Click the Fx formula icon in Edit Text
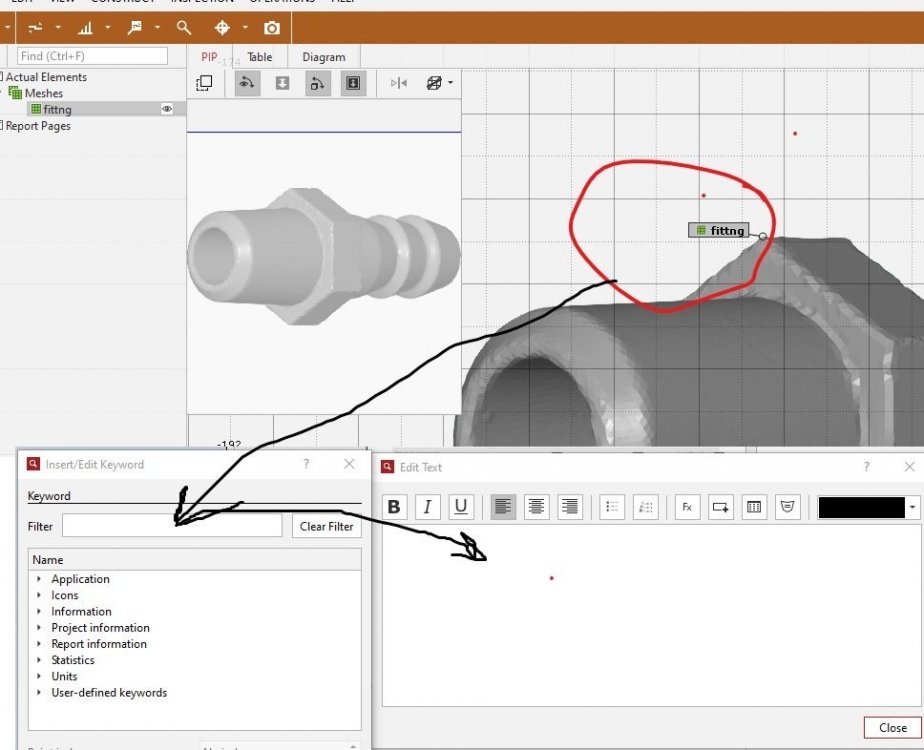 [x=687, y=507]
